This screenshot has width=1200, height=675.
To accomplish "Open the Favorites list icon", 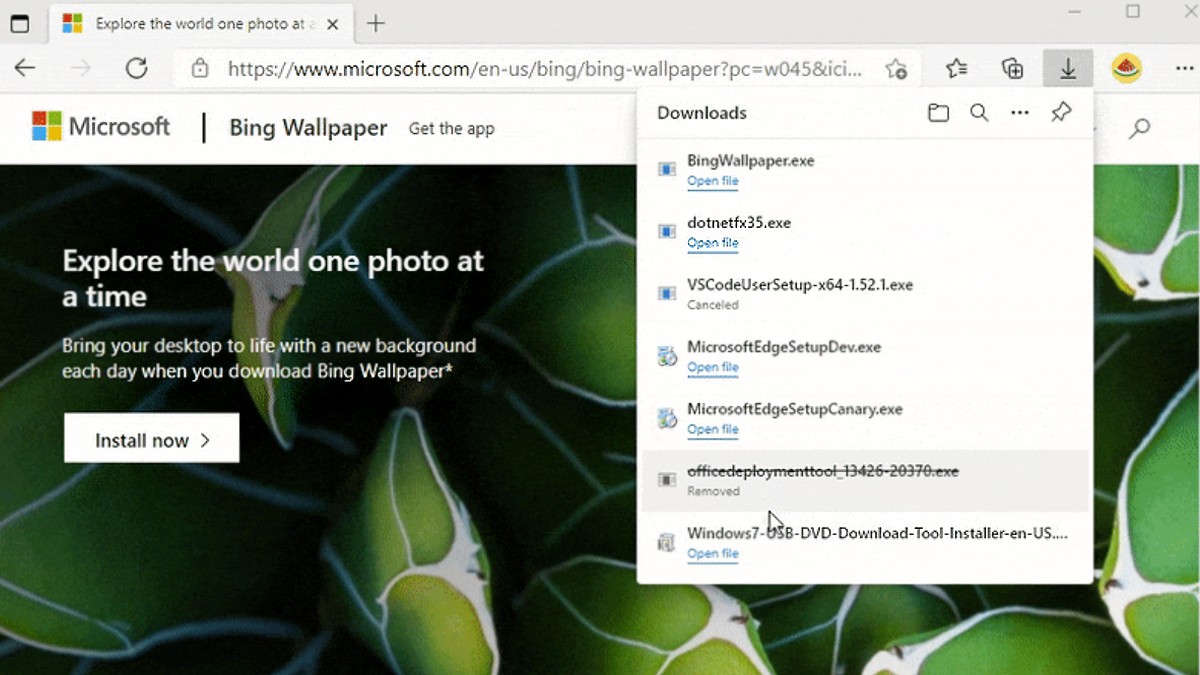I will (956, 68).
